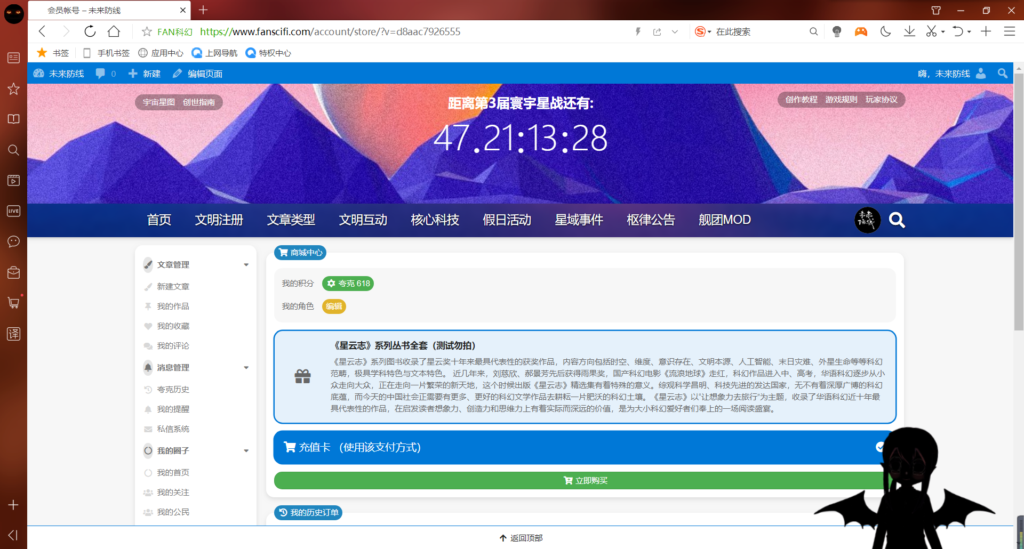Open the skin shirt icon in title bar

coord(936,10)
